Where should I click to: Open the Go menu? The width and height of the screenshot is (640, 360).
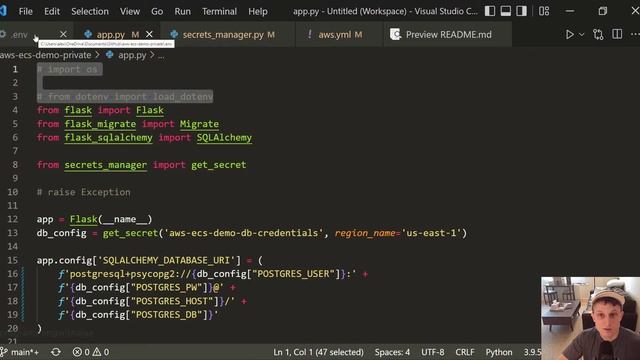point(157,11)
